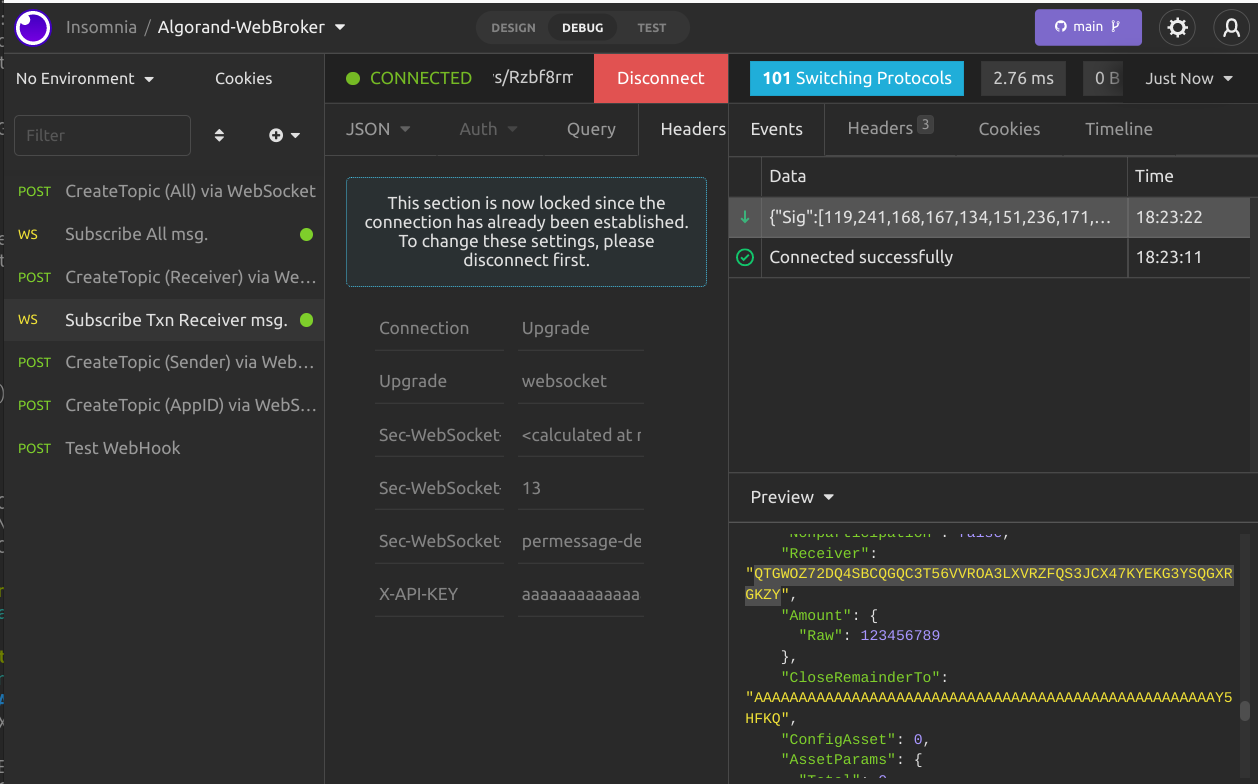Viewport: 1258px width, 784px height.
Task: Click the X-API-KEY value field
Action: [x=582, y=594]
